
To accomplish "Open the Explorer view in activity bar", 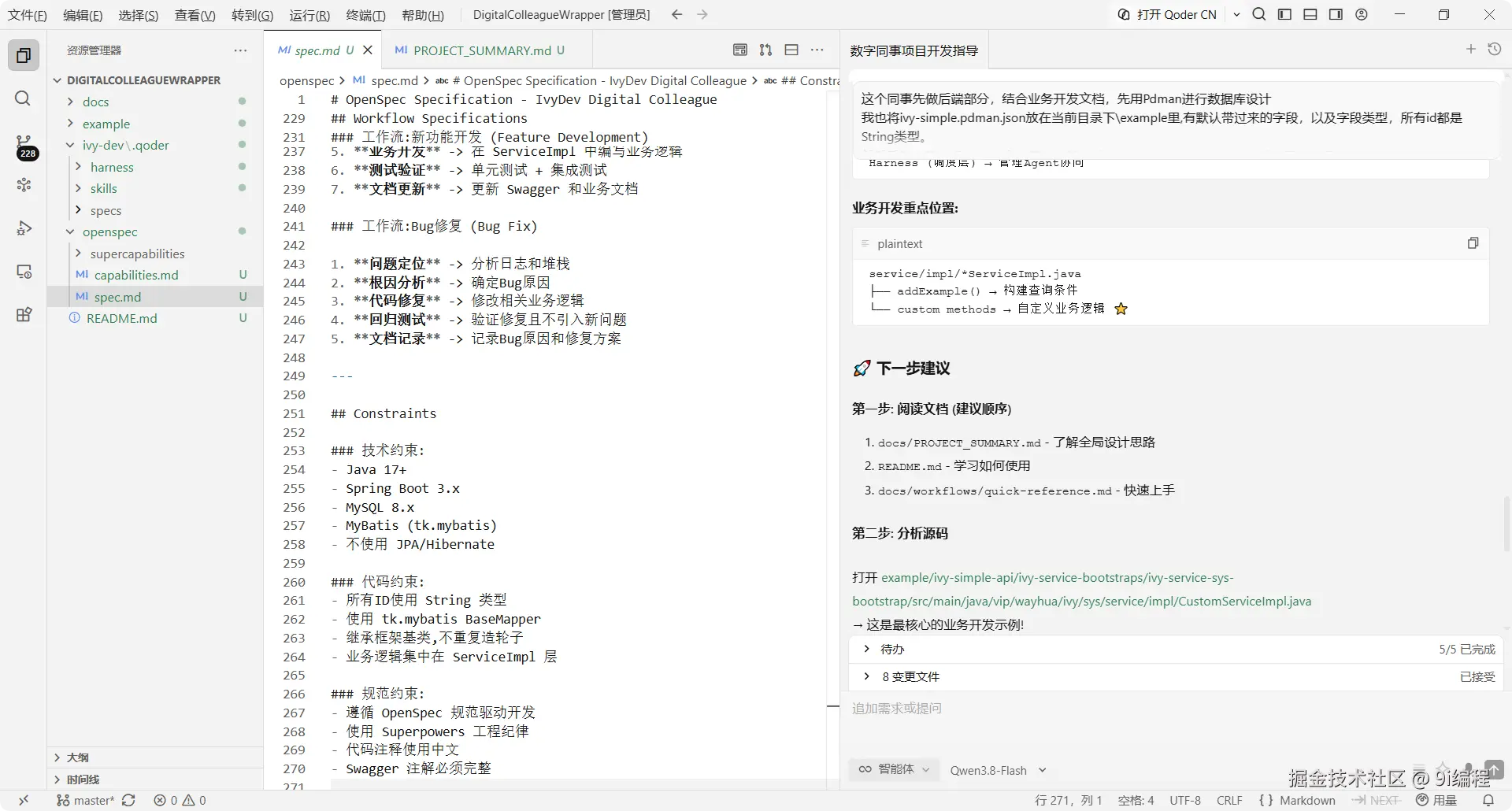I will [x=24, y=55].
